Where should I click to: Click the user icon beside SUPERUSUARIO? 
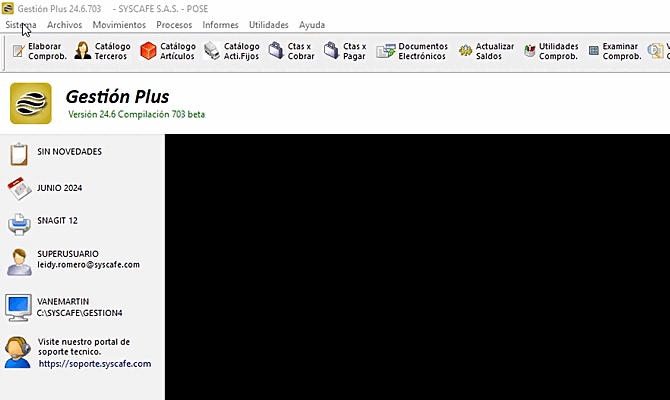(x=19, y=262)
